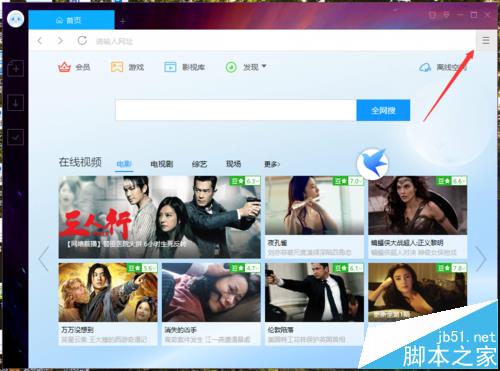Select the 电影 video tab

pyautogui.click(x=124, y=164)
